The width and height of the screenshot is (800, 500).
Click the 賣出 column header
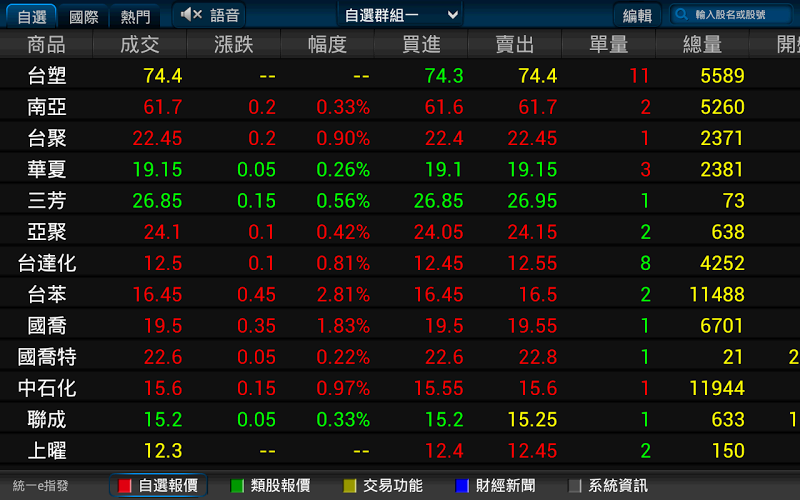514,44
